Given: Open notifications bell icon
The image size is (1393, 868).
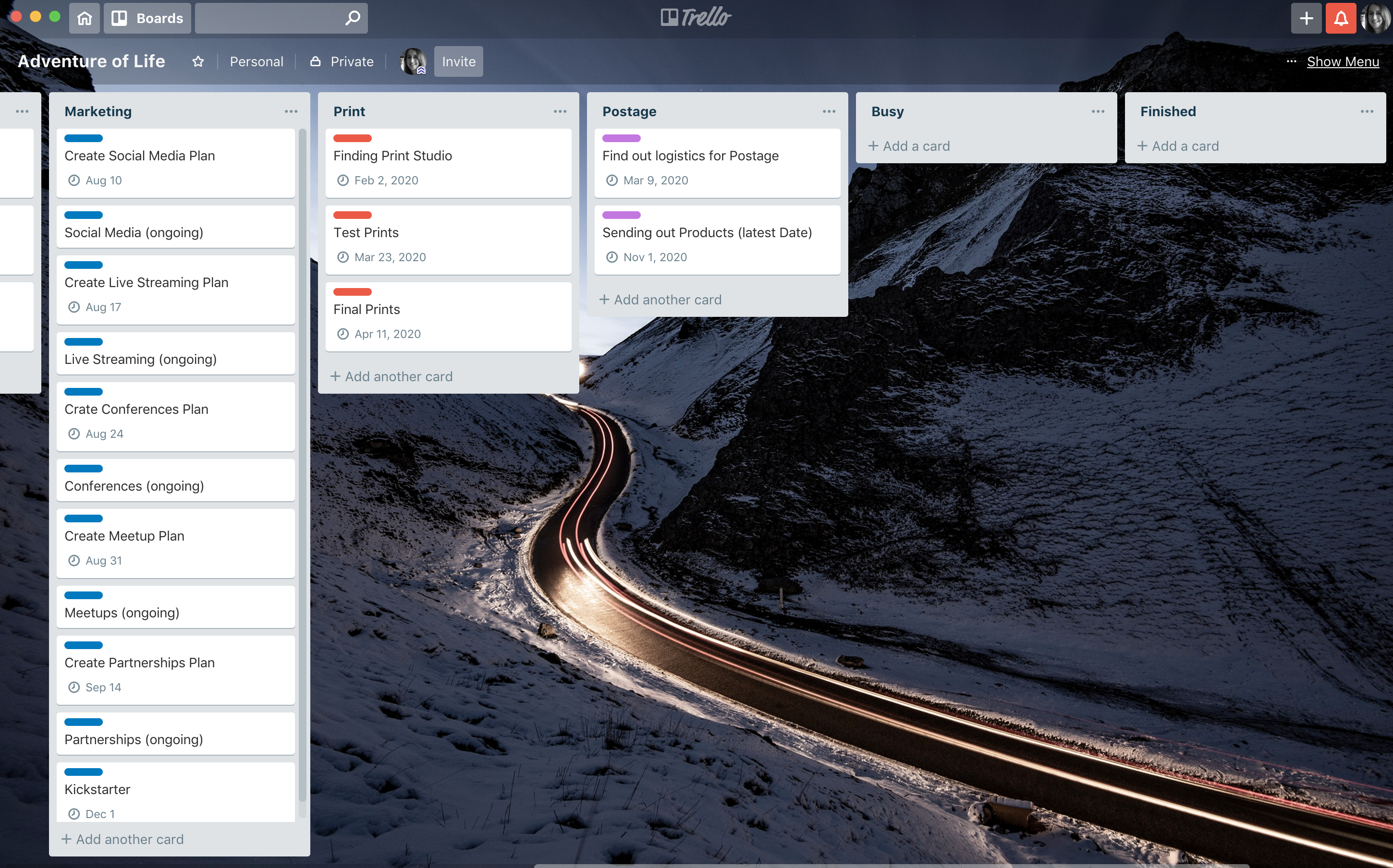Looking at the screenshot, I should coord(1341,18).
